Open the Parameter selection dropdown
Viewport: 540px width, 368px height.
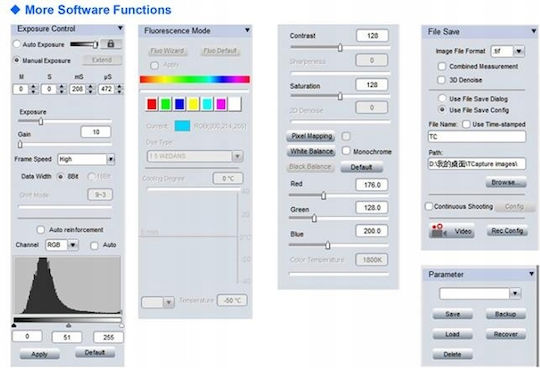pos(515,294)
